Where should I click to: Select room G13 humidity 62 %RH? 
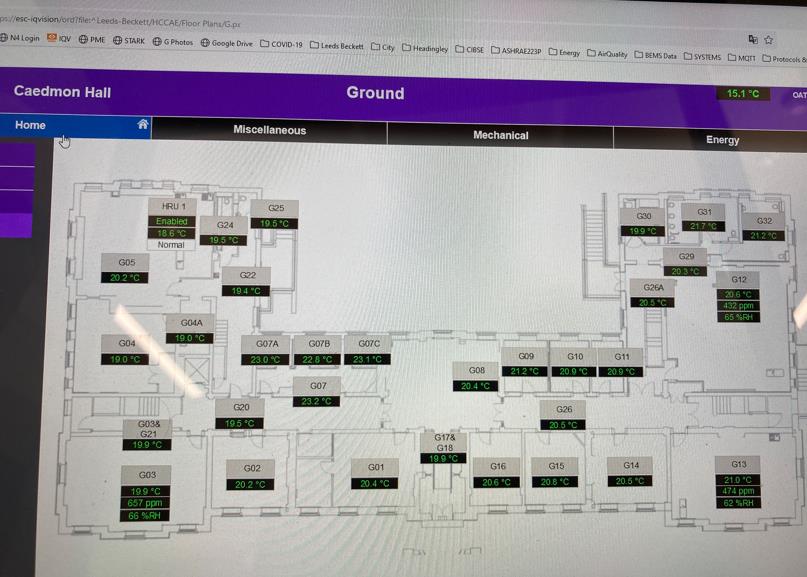(738, 503)
